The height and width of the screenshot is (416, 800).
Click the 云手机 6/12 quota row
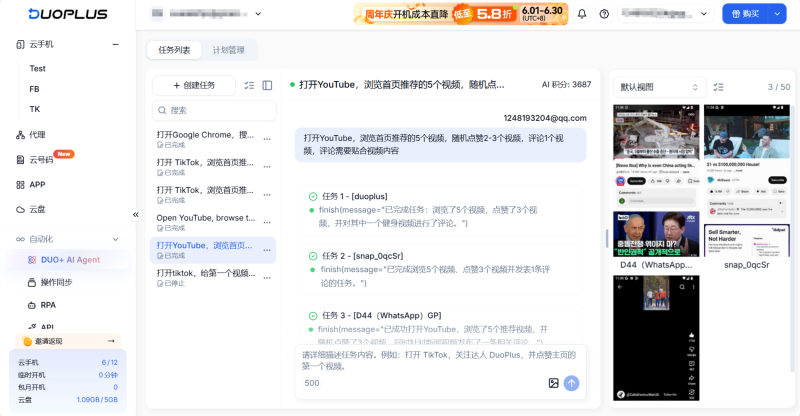tap(68, 362)
